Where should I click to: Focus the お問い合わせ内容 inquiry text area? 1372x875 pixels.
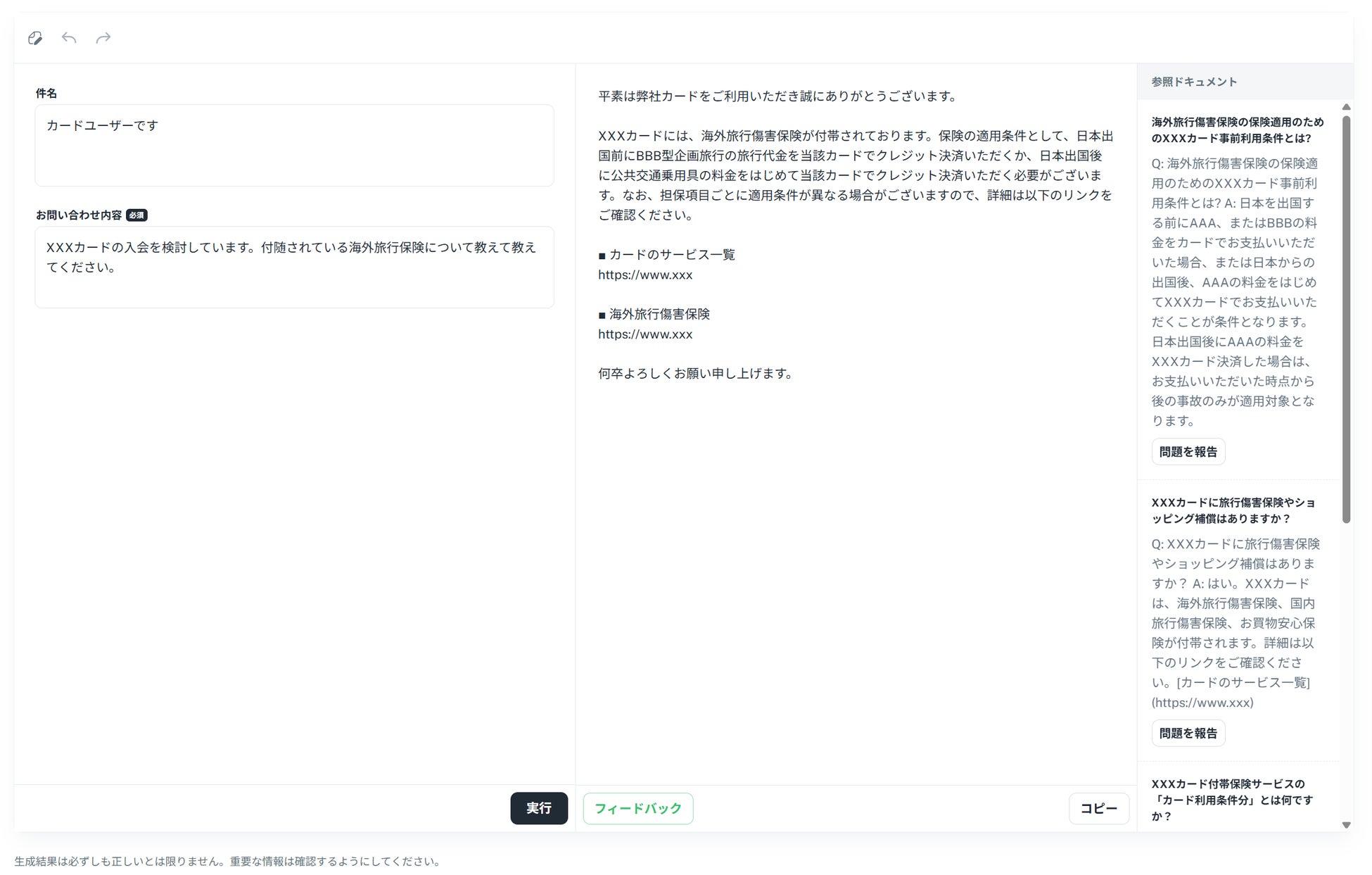[x=294, y=267]
